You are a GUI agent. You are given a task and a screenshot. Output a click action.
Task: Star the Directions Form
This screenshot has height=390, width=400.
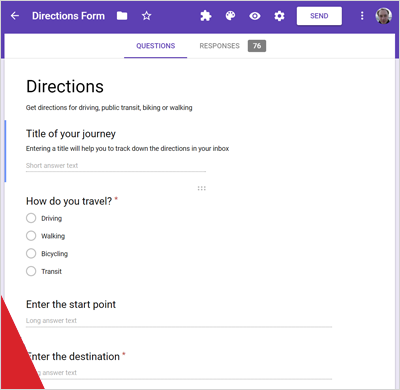point(146,16)
